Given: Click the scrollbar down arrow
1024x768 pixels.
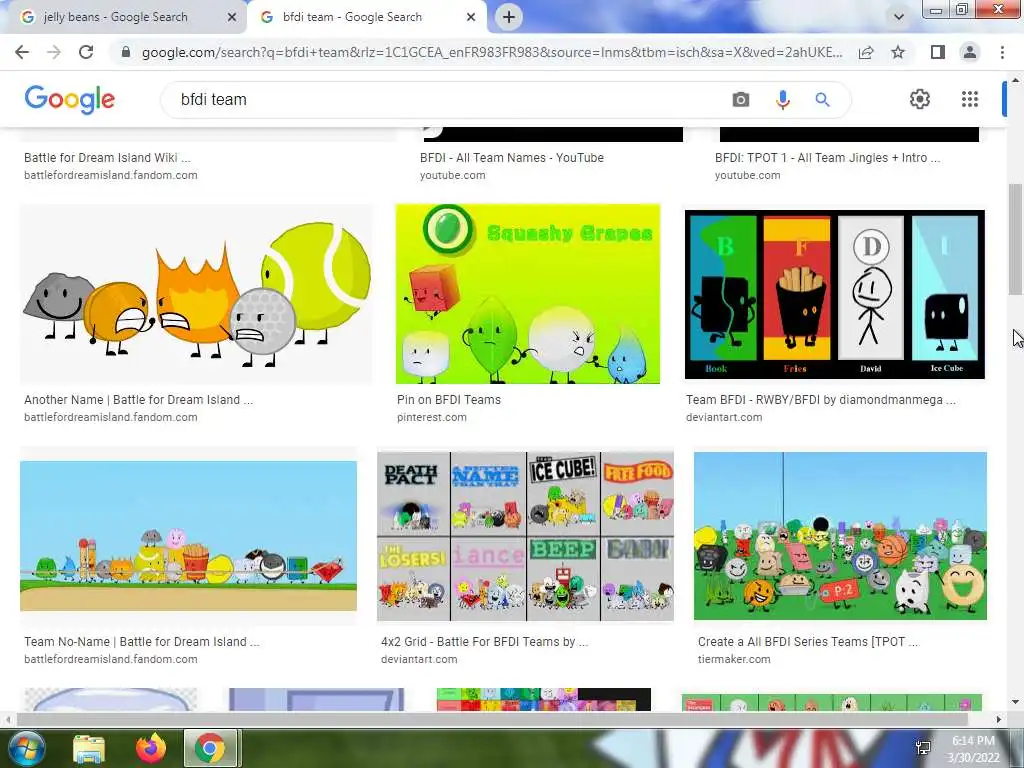Looking at the screenshot, I should pos(1015,703).
